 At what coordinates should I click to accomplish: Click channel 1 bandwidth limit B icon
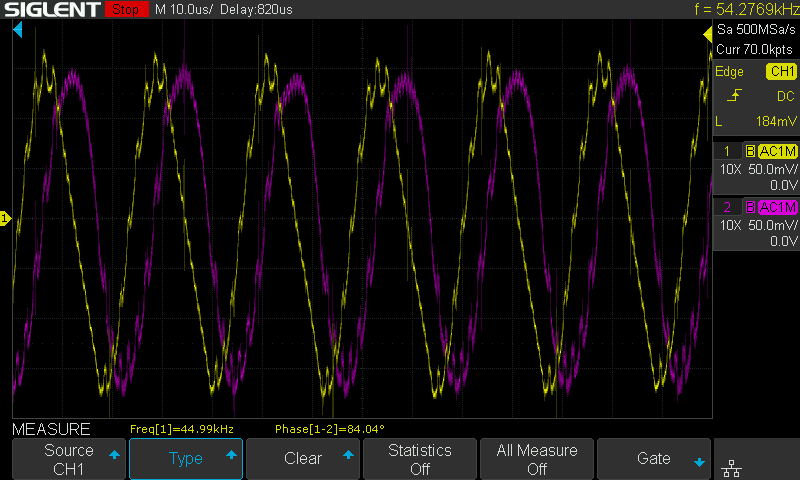pyautogui.click(x=749, y=152)
